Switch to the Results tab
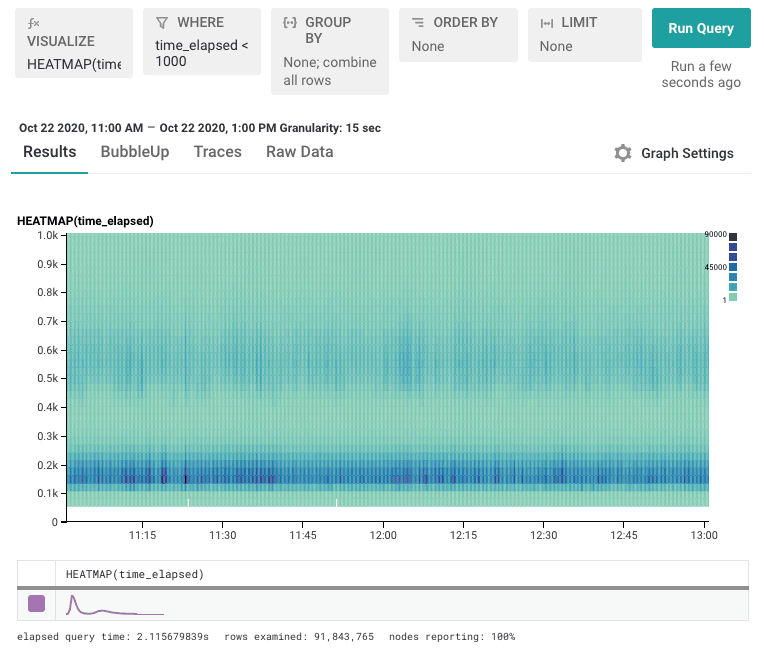 pyautogui.click(x=49, y=152)
